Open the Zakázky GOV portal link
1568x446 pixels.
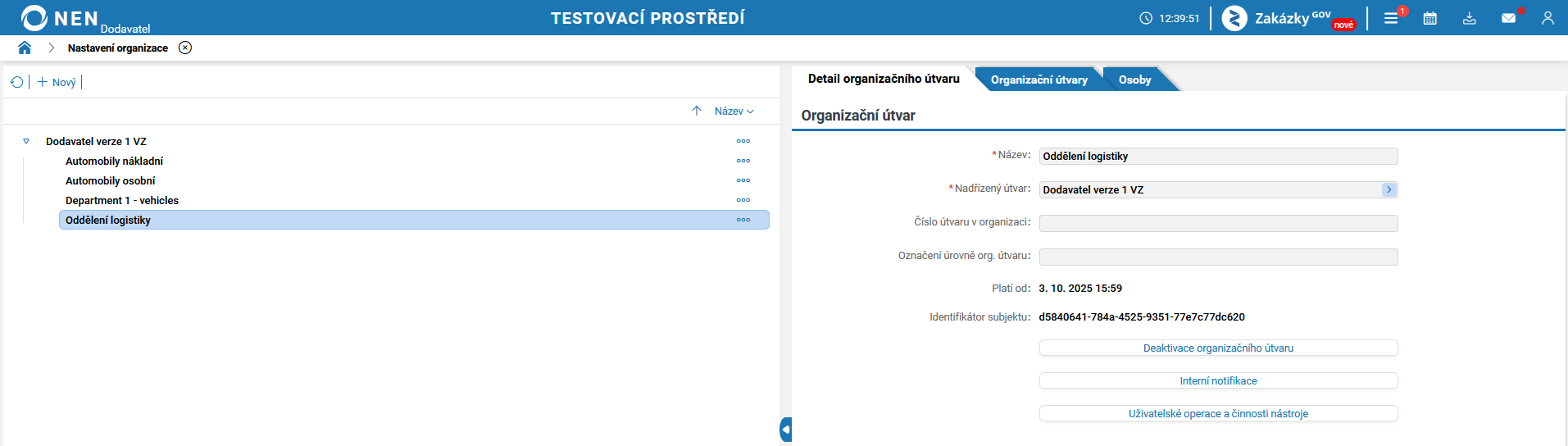[x=1288, y=18]
